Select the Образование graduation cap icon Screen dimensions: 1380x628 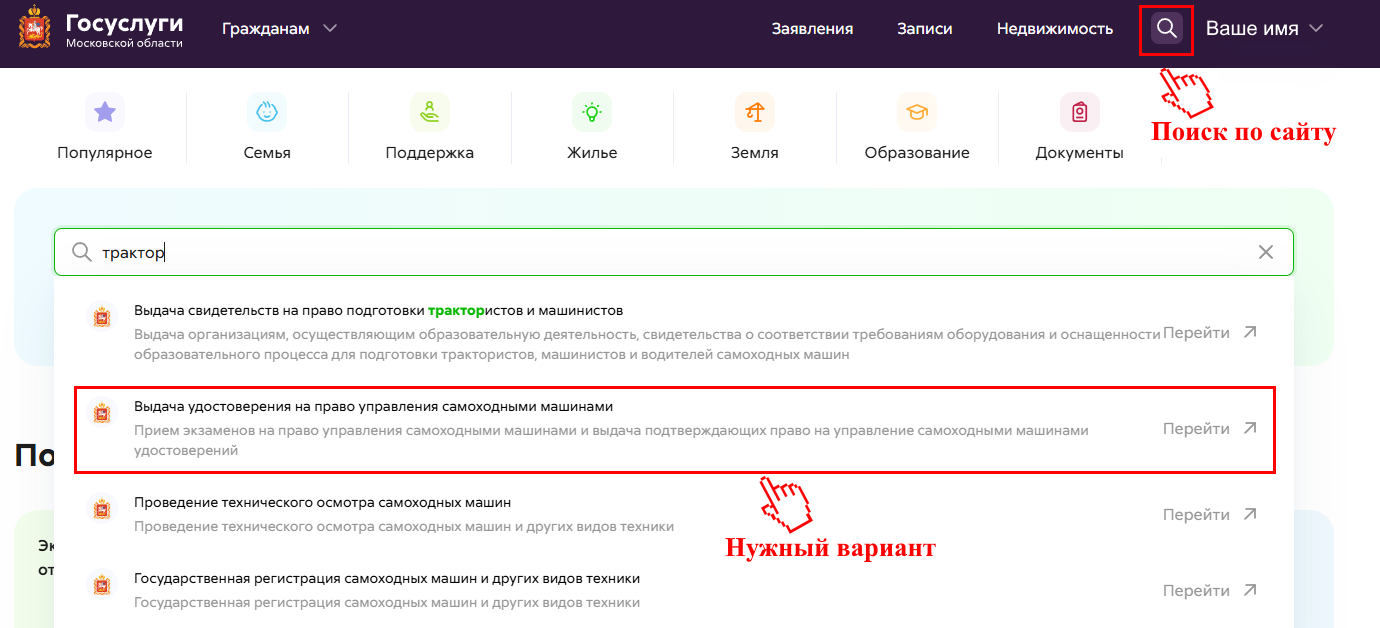click(917, 112)
